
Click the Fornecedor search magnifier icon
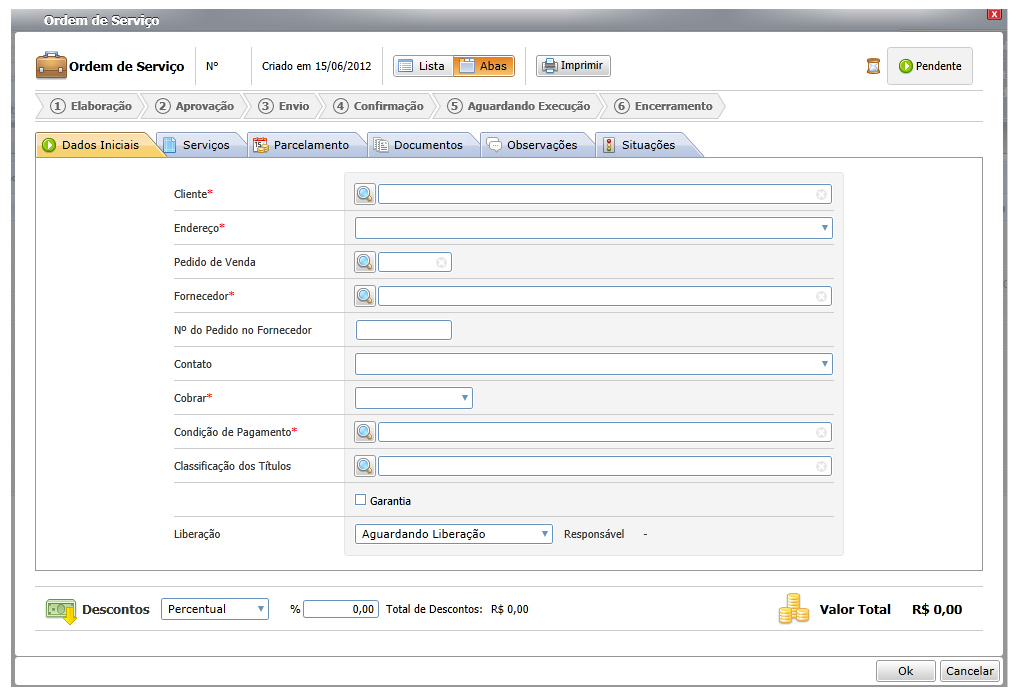365,296
